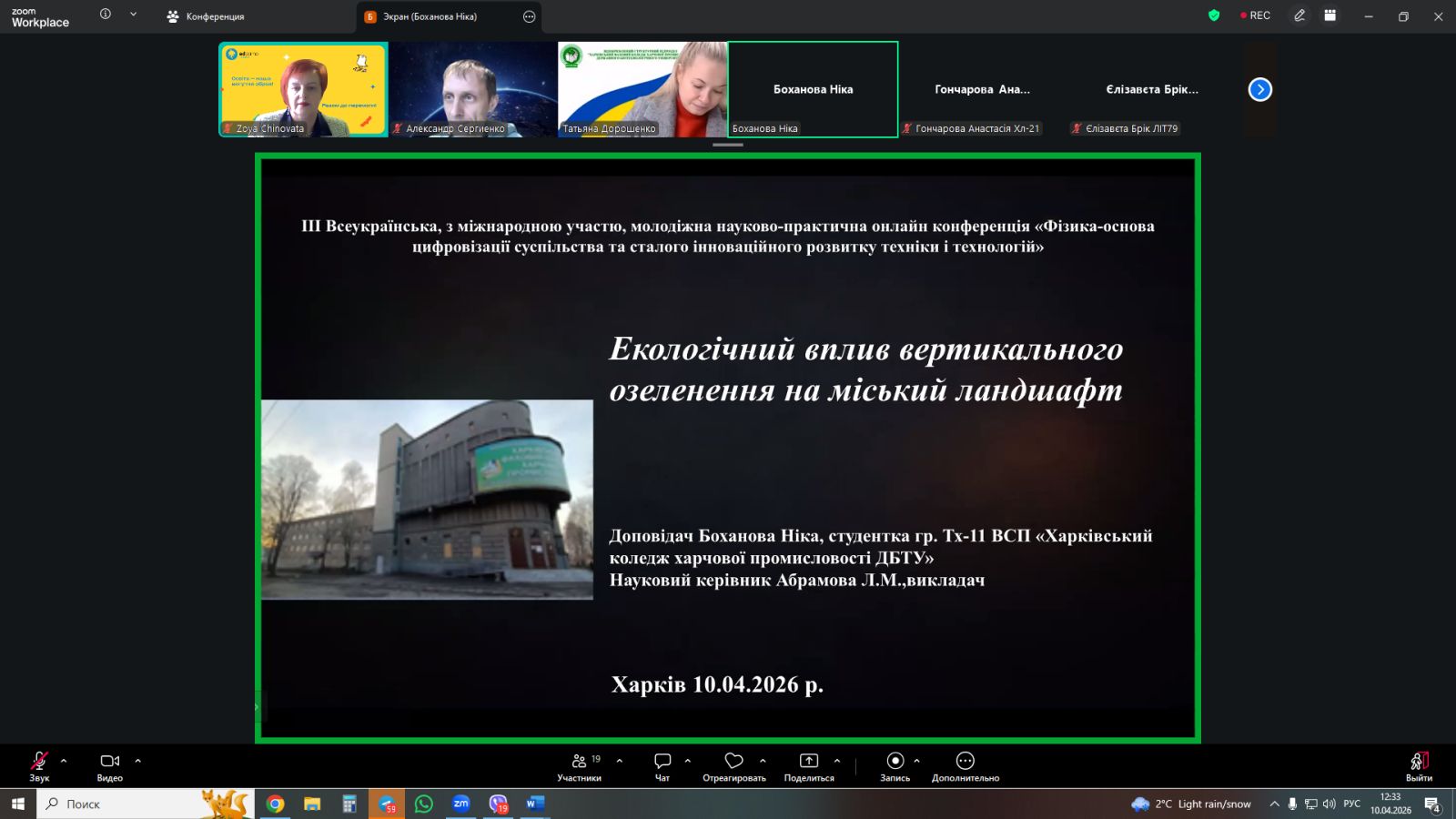This screenshot has height=819, width=1456.
Task: Click the annotation pencil icon in title bar
Action: coord(1299,15)
